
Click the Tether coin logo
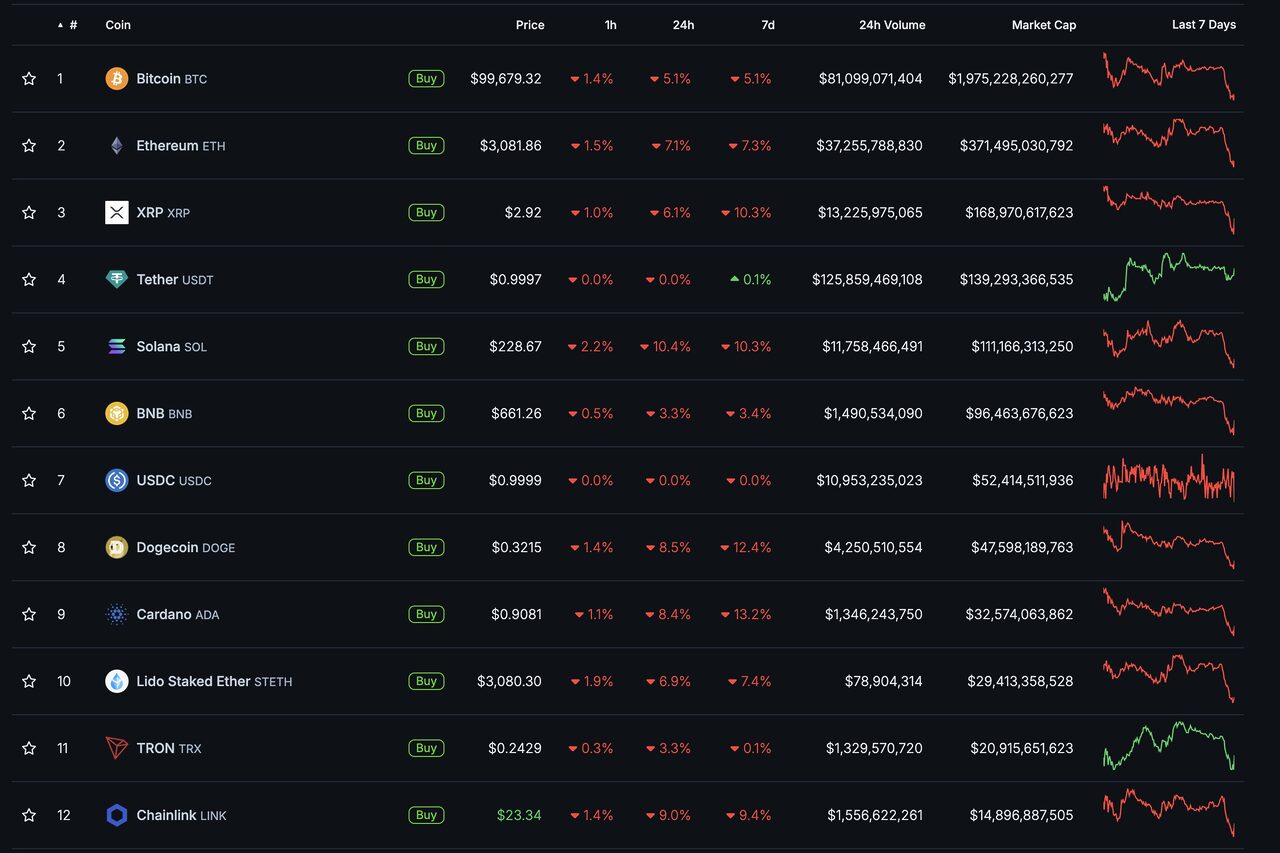point(117,279)
